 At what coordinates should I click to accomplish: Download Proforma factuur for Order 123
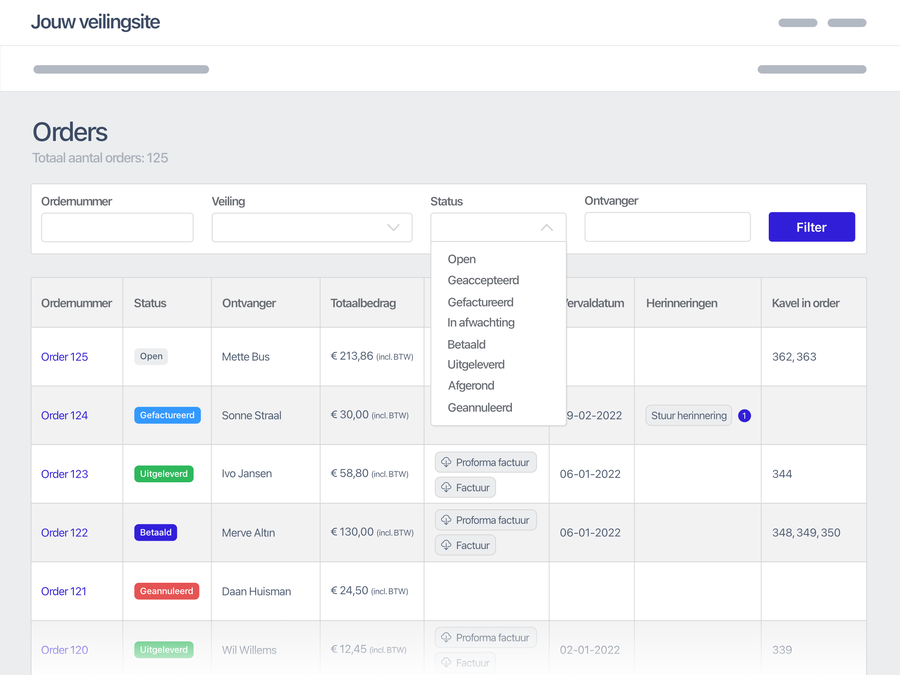click(x=486, y=462)
